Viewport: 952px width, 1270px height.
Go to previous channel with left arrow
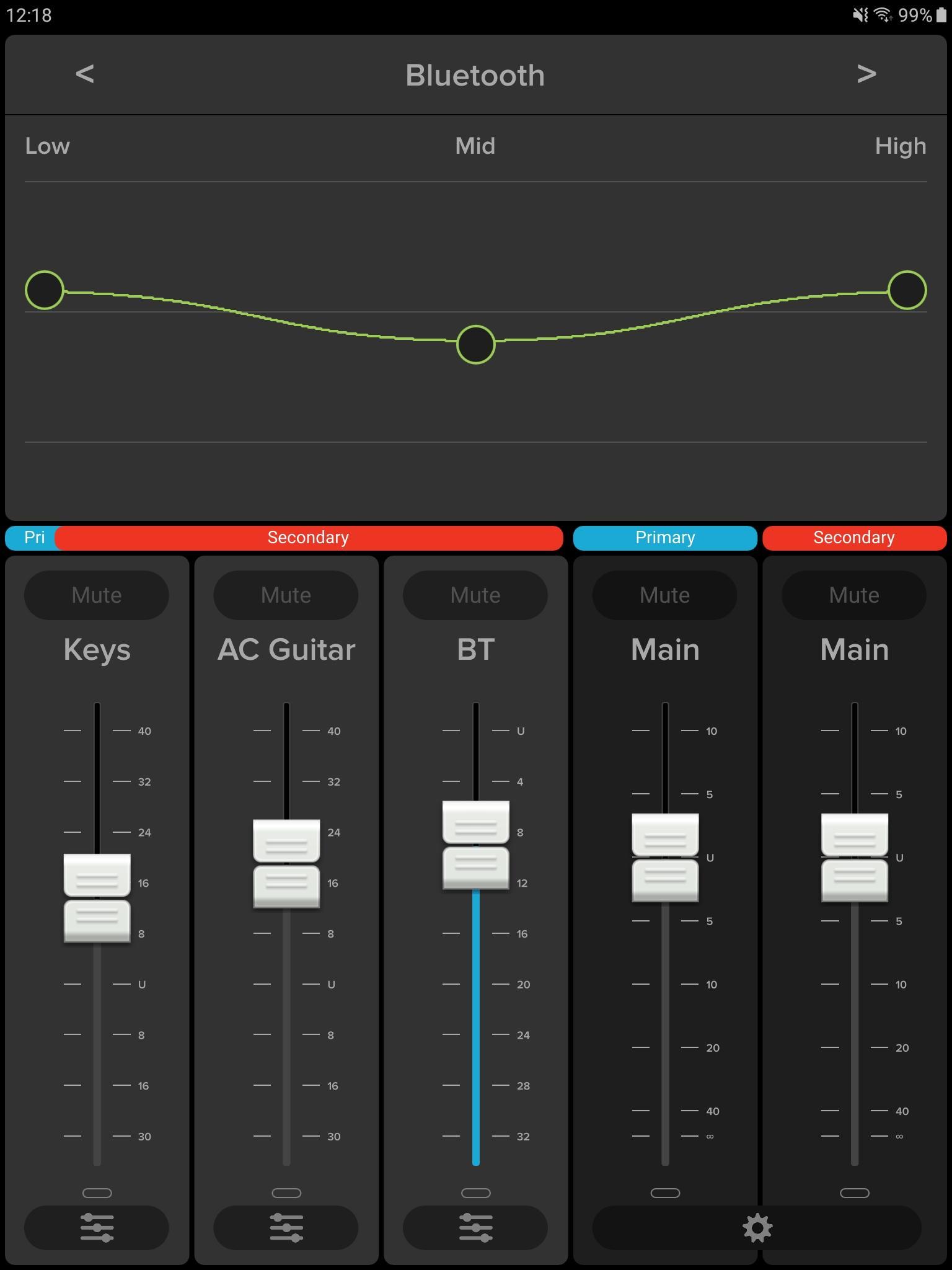point(85,74)
